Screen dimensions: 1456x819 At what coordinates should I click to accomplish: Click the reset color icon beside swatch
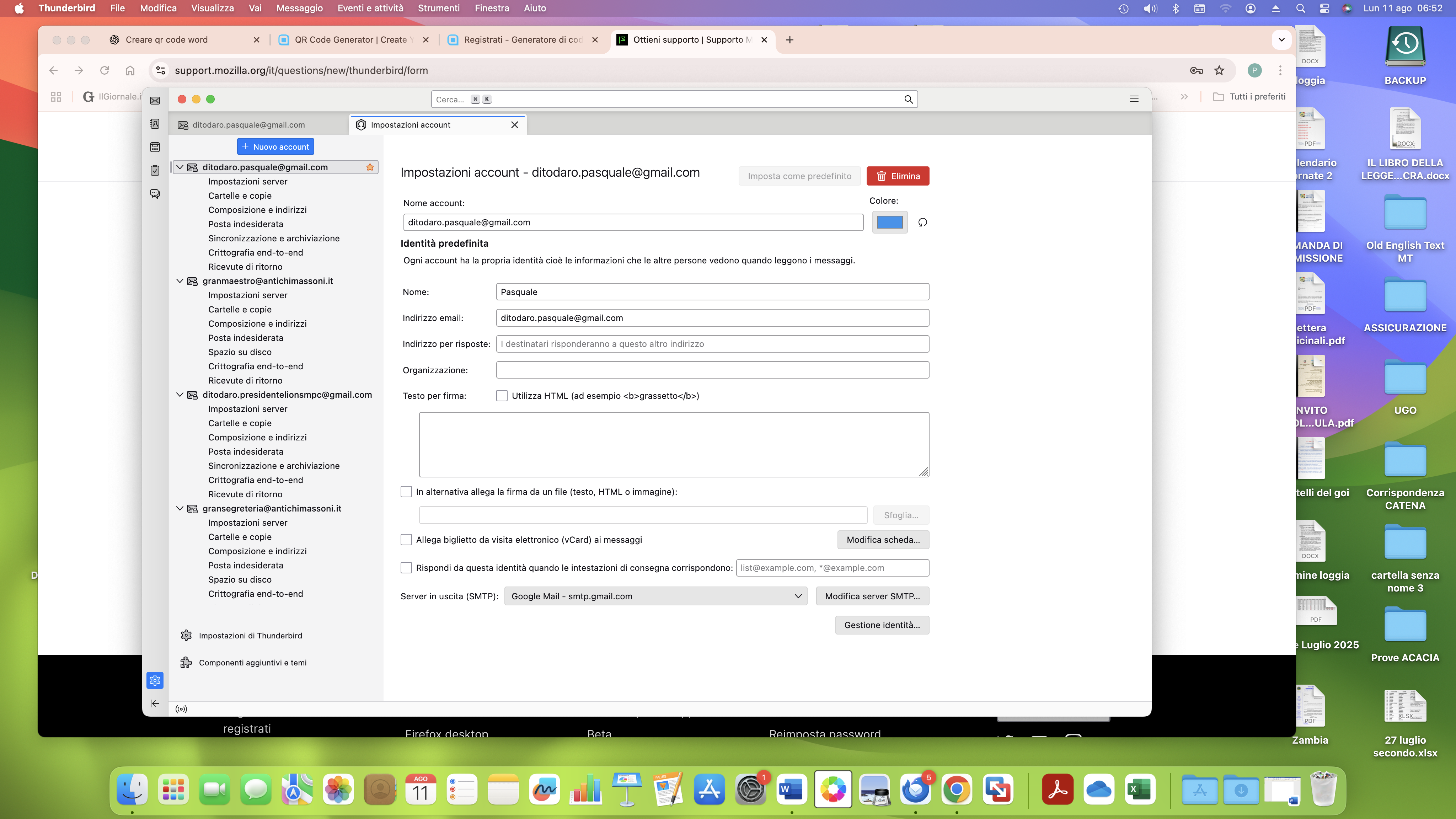tap(922, 222)
